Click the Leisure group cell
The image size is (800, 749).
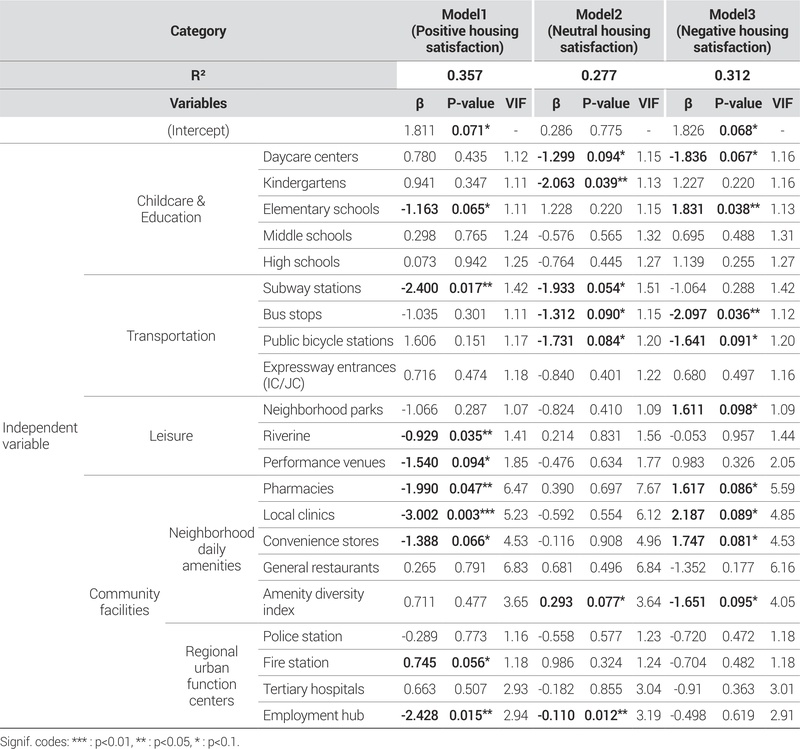point(171,435)
